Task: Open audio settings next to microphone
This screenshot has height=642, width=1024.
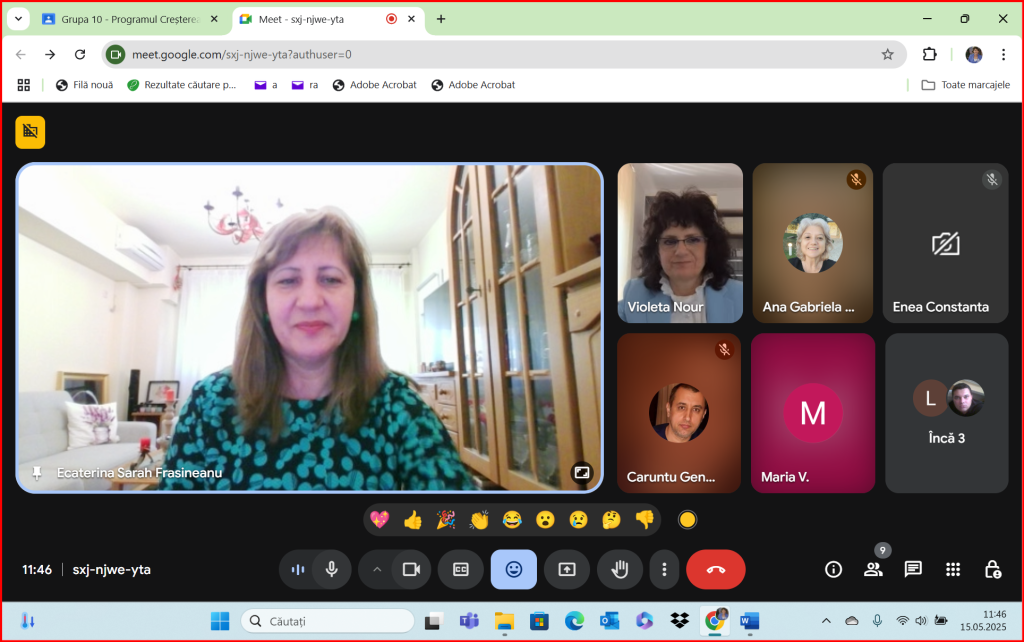Action: pos(297,569)
